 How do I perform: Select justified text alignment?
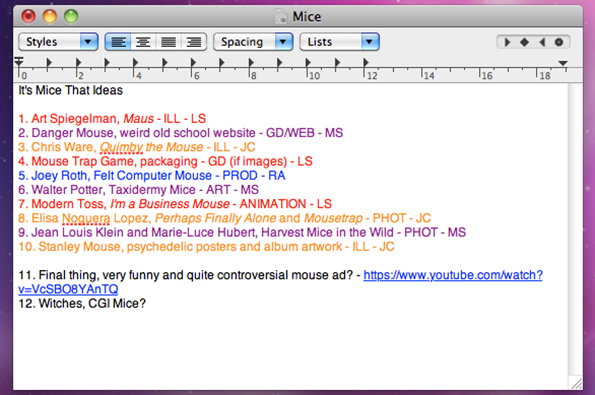[168, 42]
